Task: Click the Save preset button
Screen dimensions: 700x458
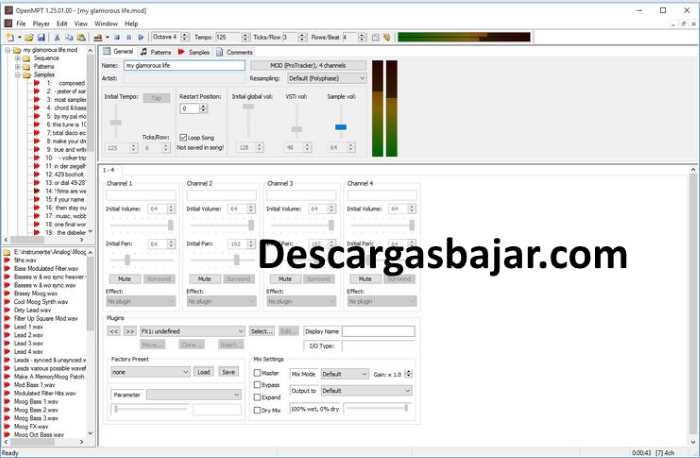Action: pos(228,372)
